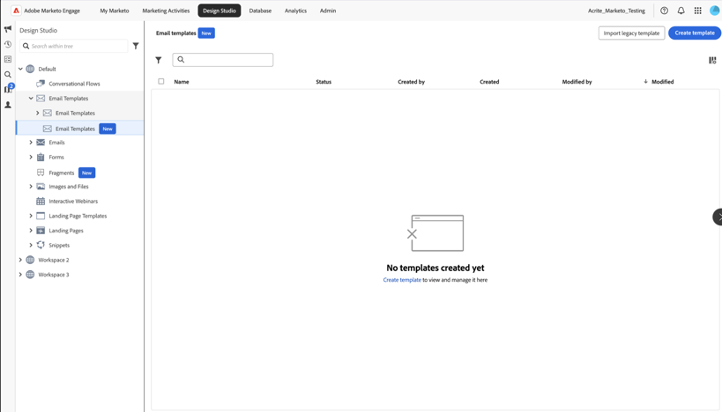Click the tree filter funnel icon
The height and width of the screenshot is (412, 722).
(136, 46)
